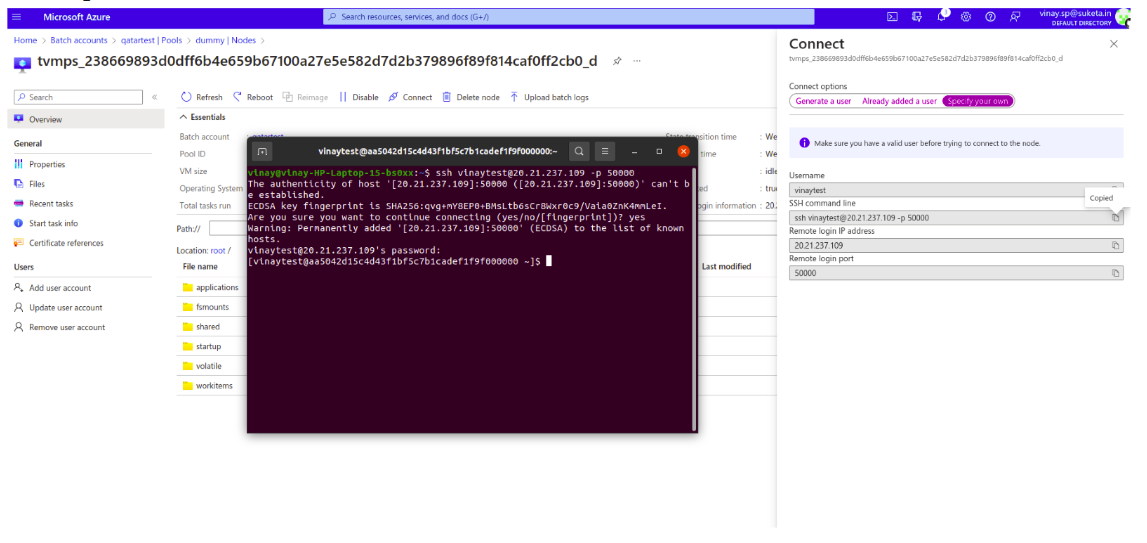
Task: Sort by the File name column header
Action: (x=200, y=266)
